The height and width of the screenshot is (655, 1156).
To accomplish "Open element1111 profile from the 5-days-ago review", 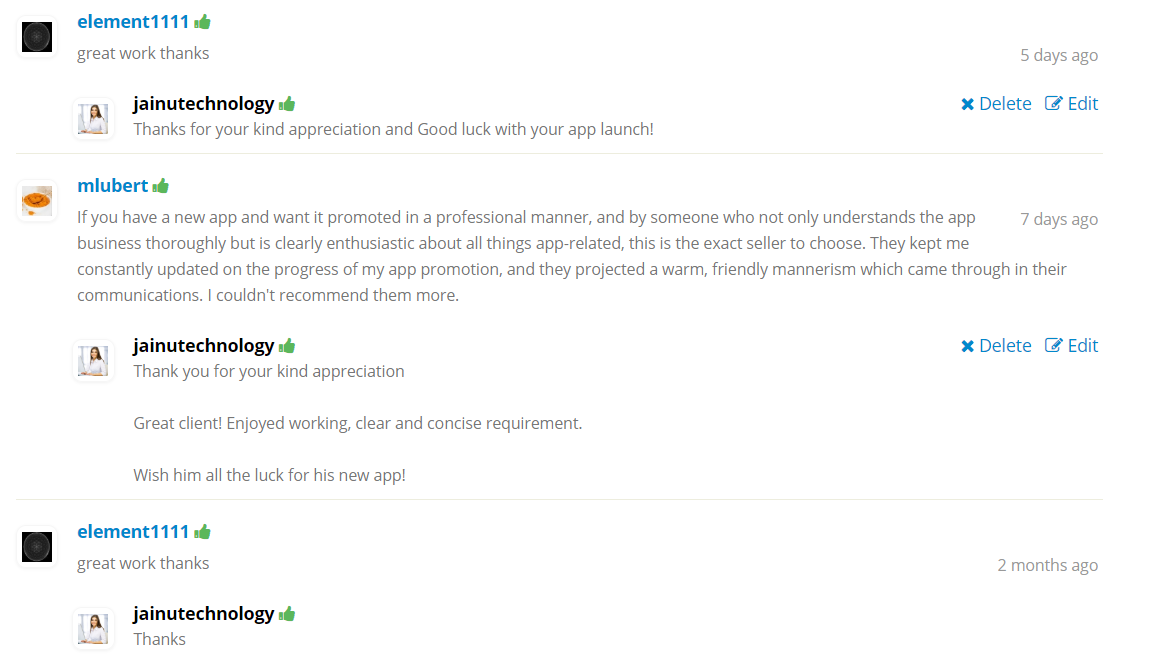I will (133, 21).
